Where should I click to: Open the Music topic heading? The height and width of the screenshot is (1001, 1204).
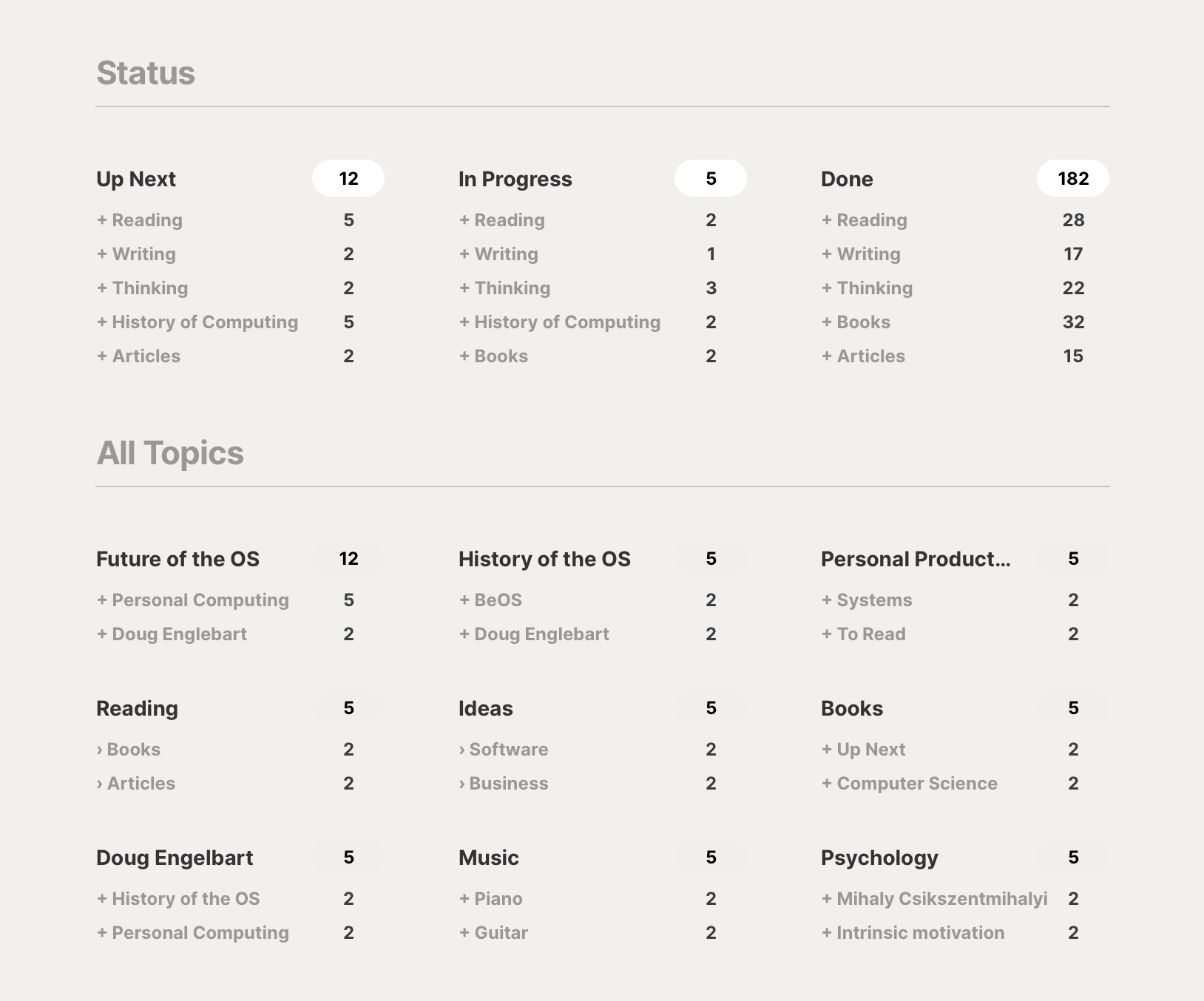pos(488,858)
